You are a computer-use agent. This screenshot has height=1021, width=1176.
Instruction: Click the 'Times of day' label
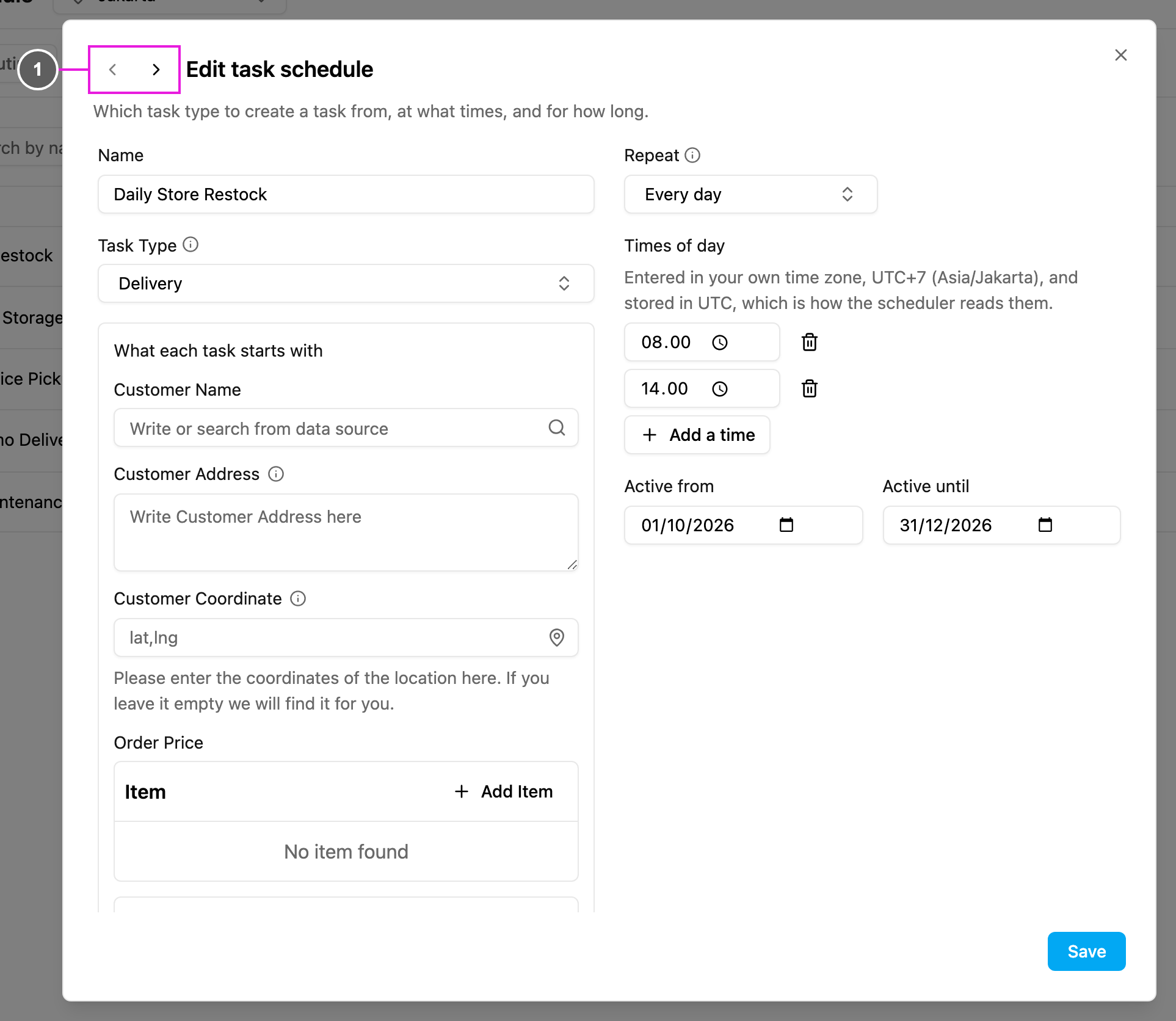(675, 245)
